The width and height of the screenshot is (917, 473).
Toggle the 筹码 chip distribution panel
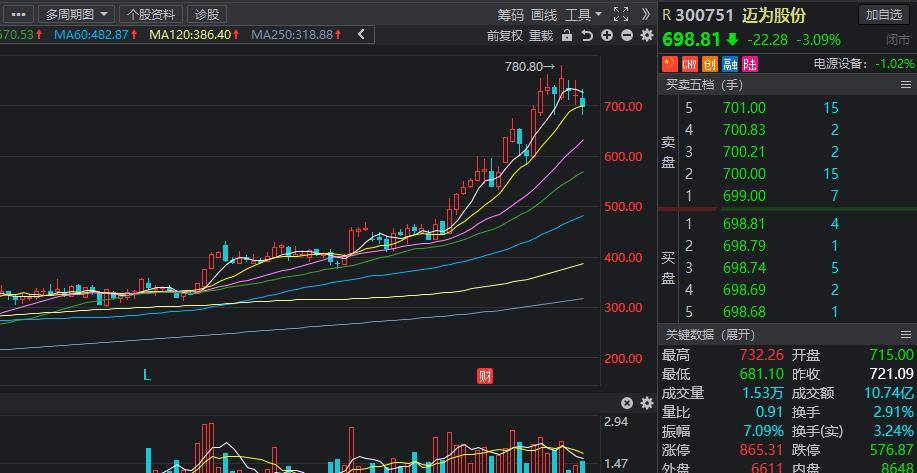click(510, 14)
